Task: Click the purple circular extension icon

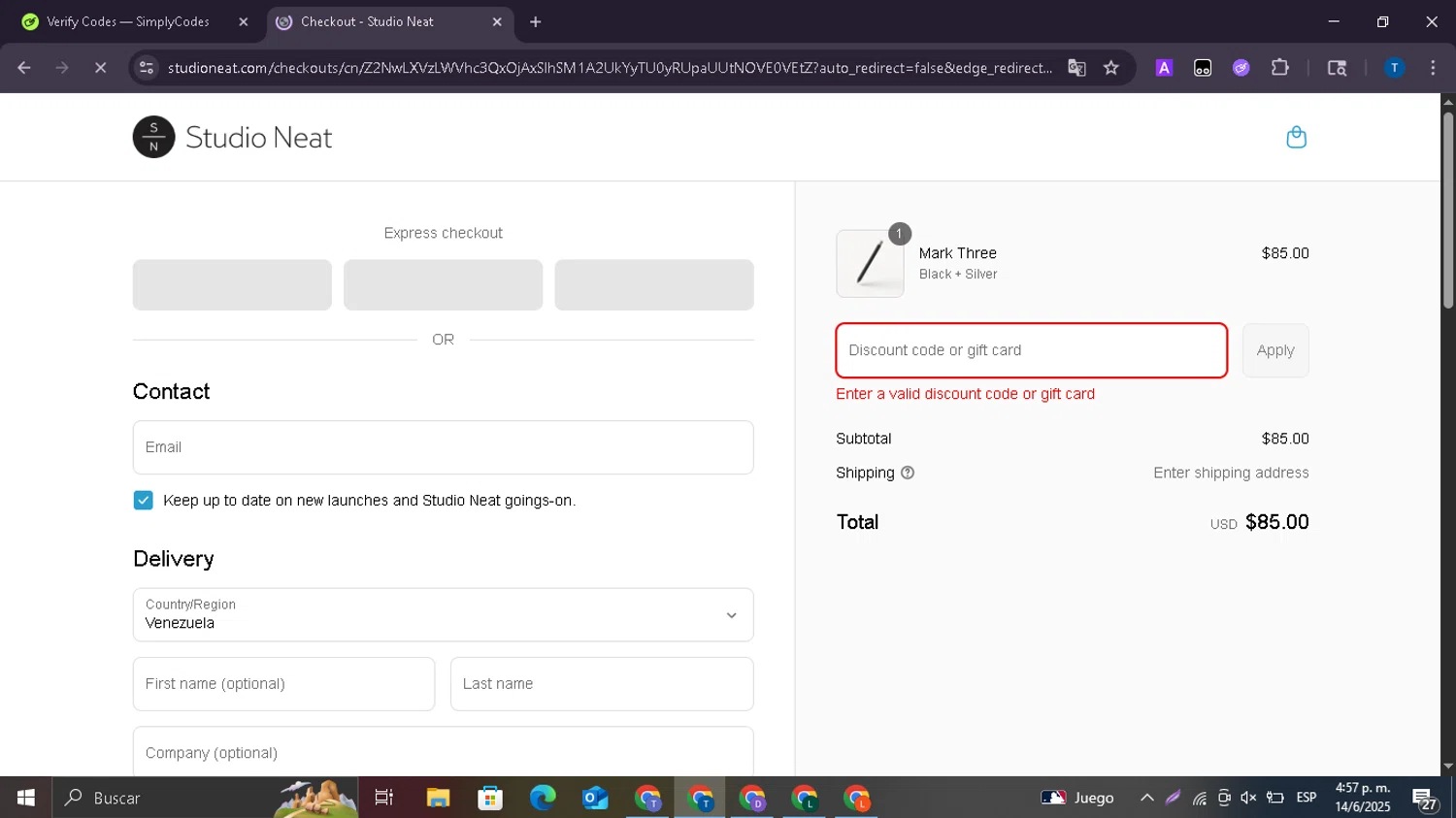Action: click(x=1241, y=68)
